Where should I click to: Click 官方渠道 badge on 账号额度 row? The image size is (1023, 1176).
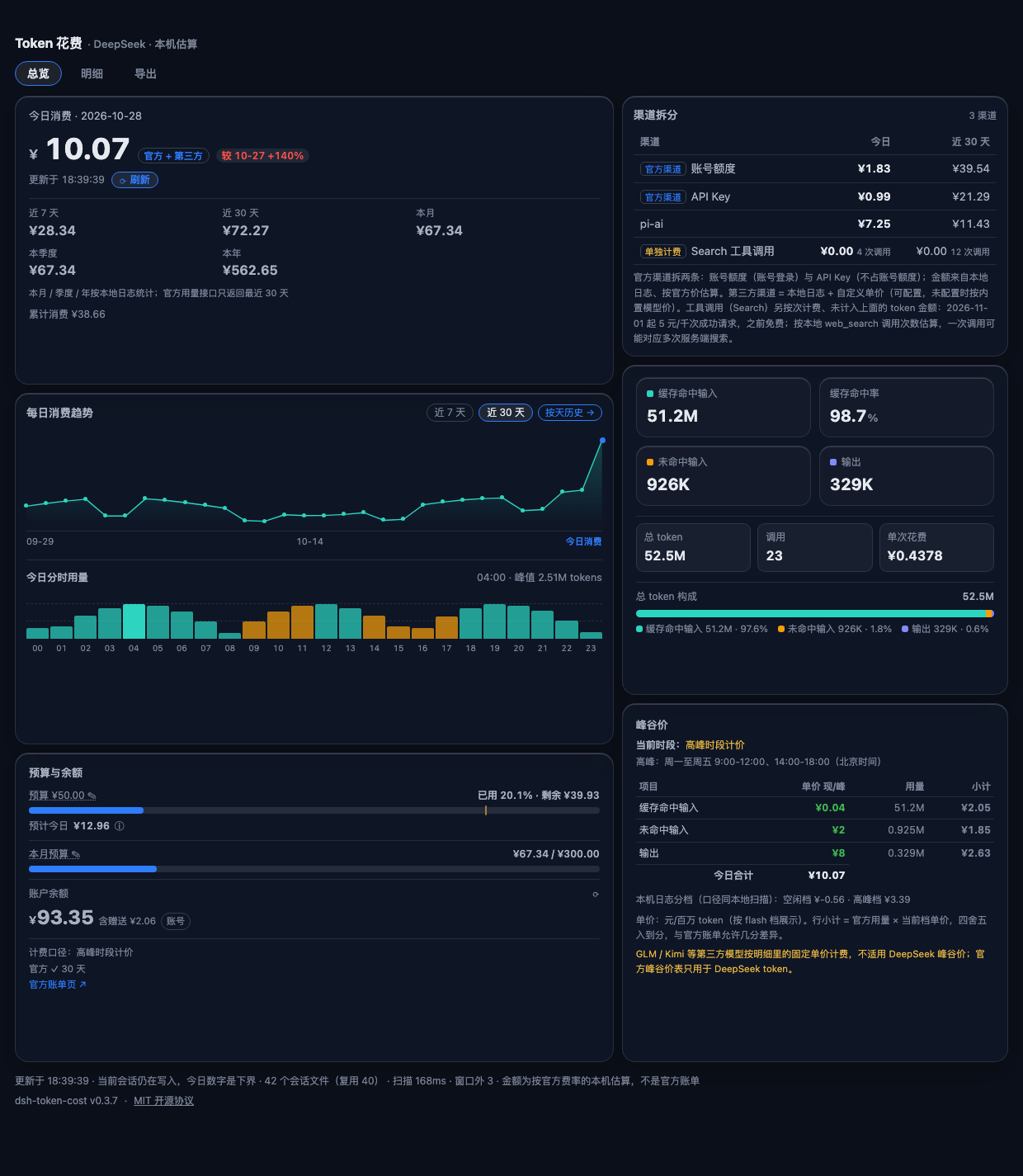[x=663, y=169]
